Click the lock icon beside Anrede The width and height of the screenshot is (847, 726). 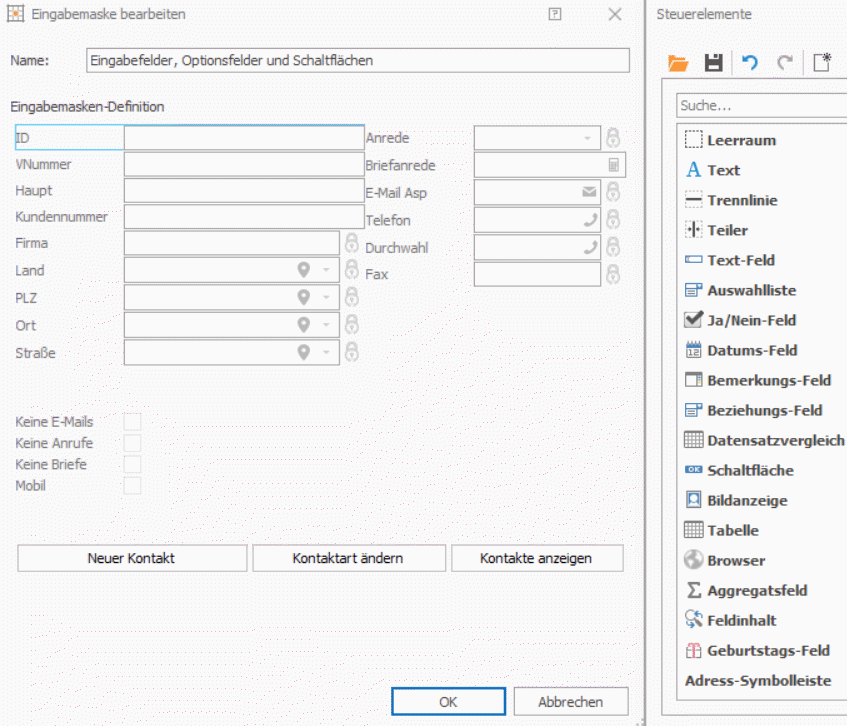tap(613, 138)
